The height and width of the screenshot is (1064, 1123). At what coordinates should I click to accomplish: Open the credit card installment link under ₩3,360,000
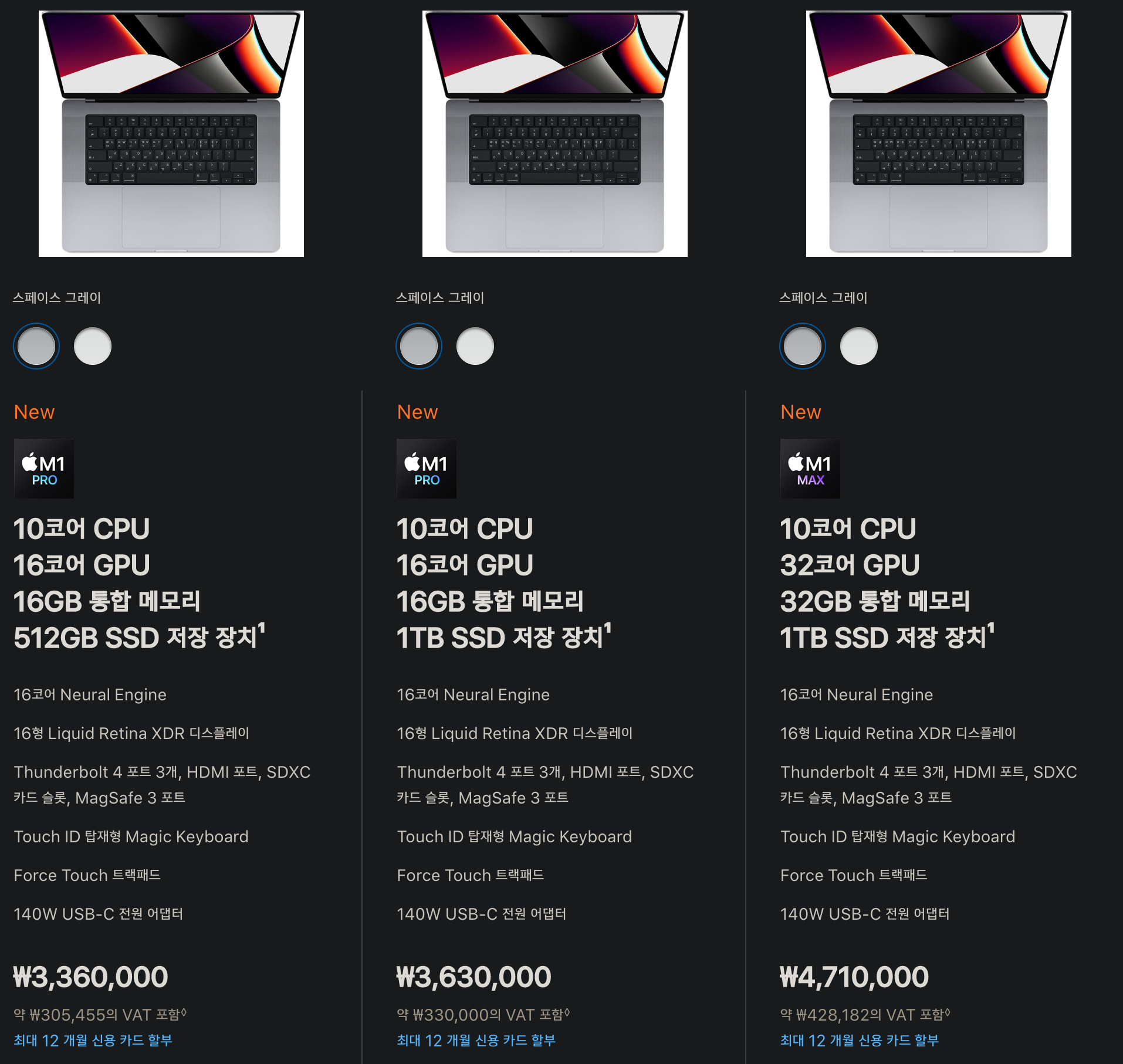(x=93, y=1041)
